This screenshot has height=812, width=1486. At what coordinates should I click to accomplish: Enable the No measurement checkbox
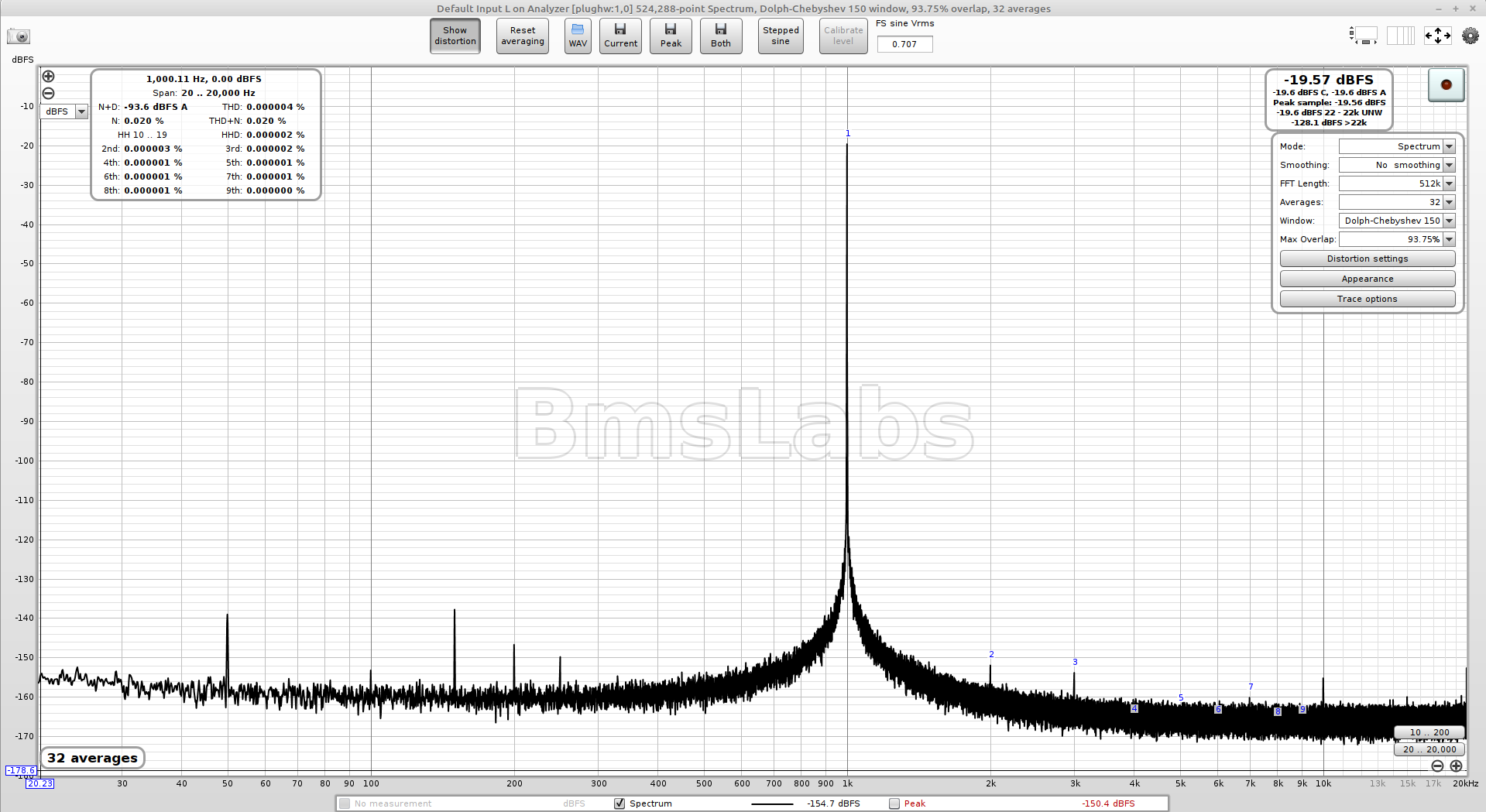click(345, 803)
